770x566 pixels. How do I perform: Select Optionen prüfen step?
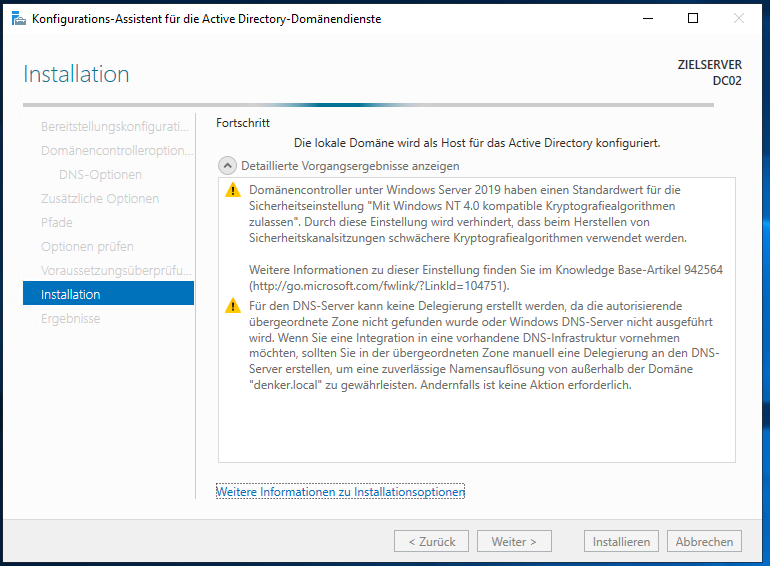(x=87, y=247)
